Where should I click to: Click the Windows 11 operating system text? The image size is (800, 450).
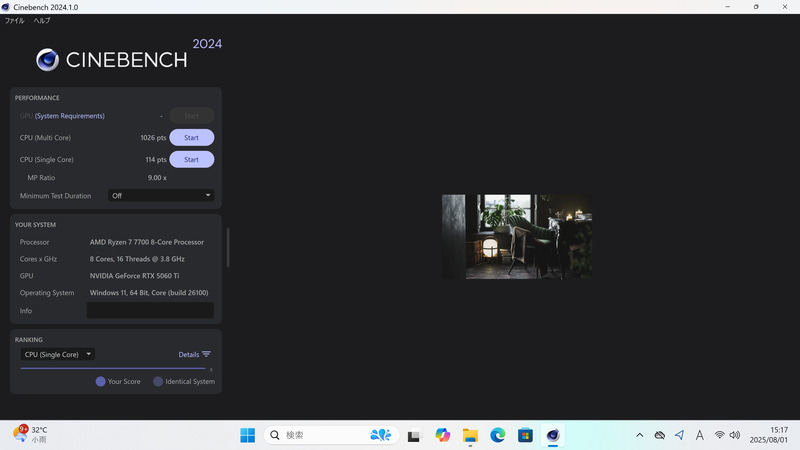pos(149,293)
